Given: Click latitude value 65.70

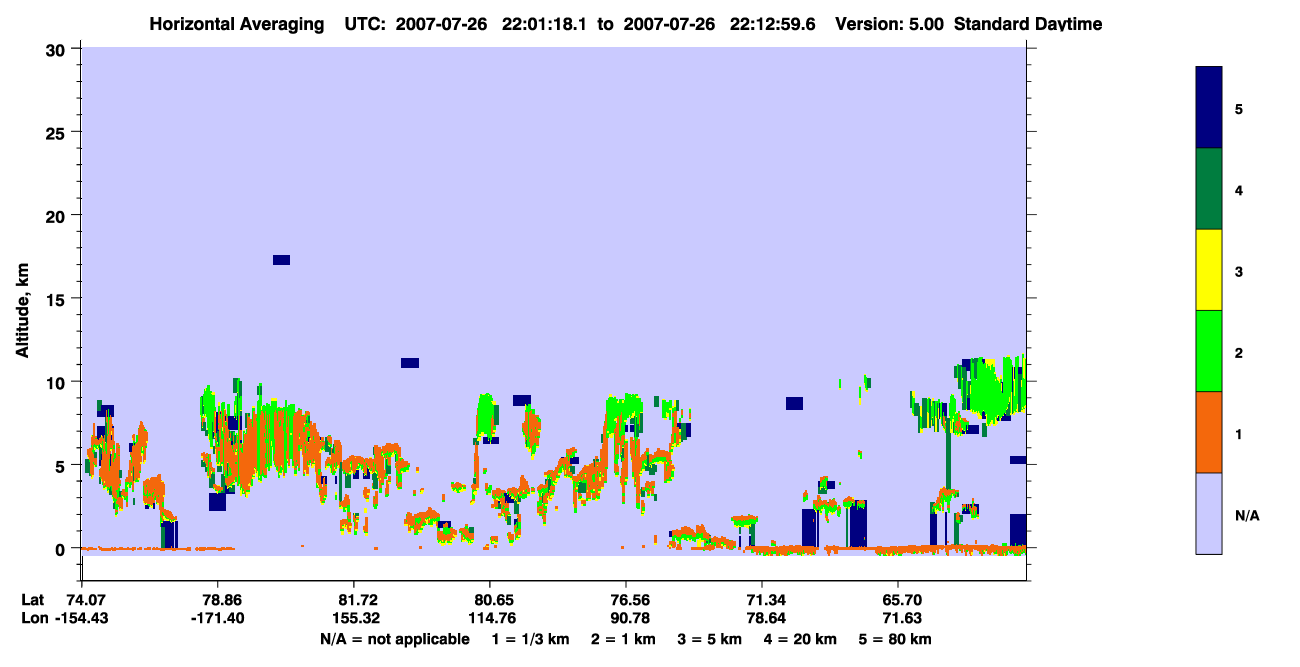Looking at the screenshot, I should tap(897, 599).
